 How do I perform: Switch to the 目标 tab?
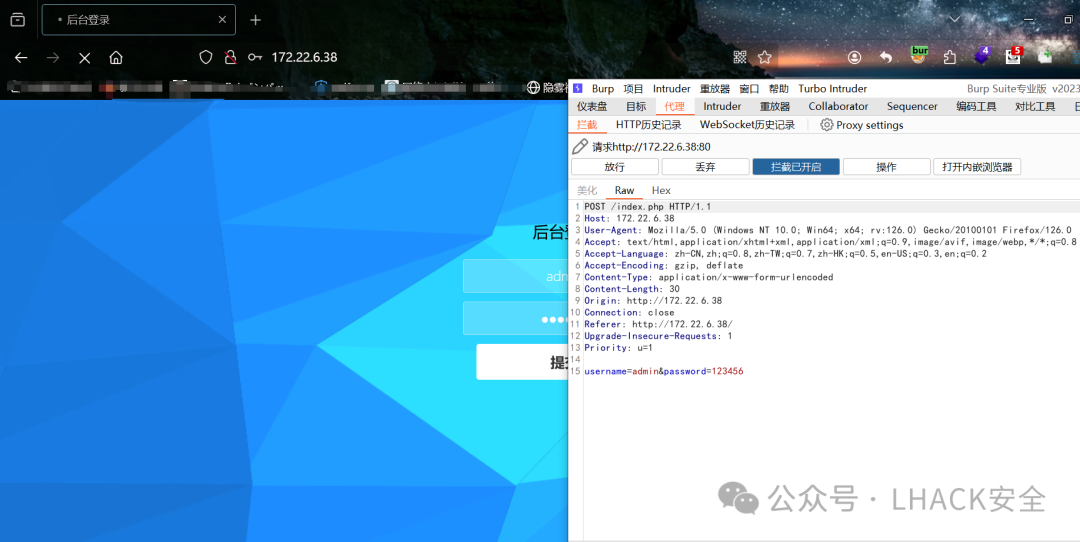pos(636,107)
